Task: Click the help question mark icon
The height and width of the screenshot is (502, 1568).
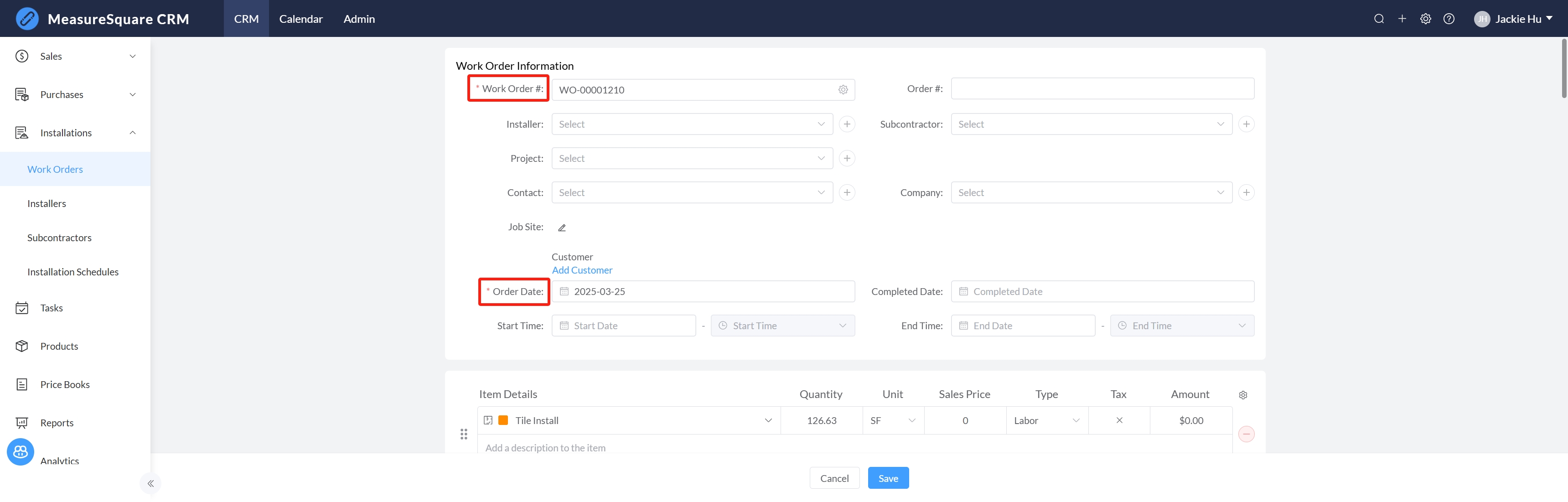Action: tap(1449, 19)
